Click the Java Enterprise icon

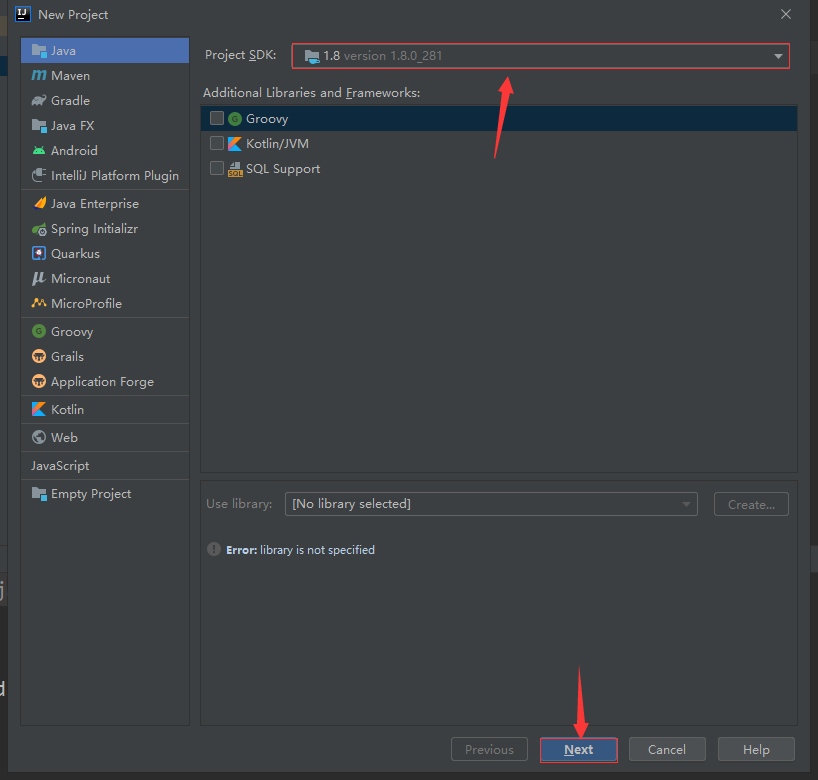click(x=39, y=203)
